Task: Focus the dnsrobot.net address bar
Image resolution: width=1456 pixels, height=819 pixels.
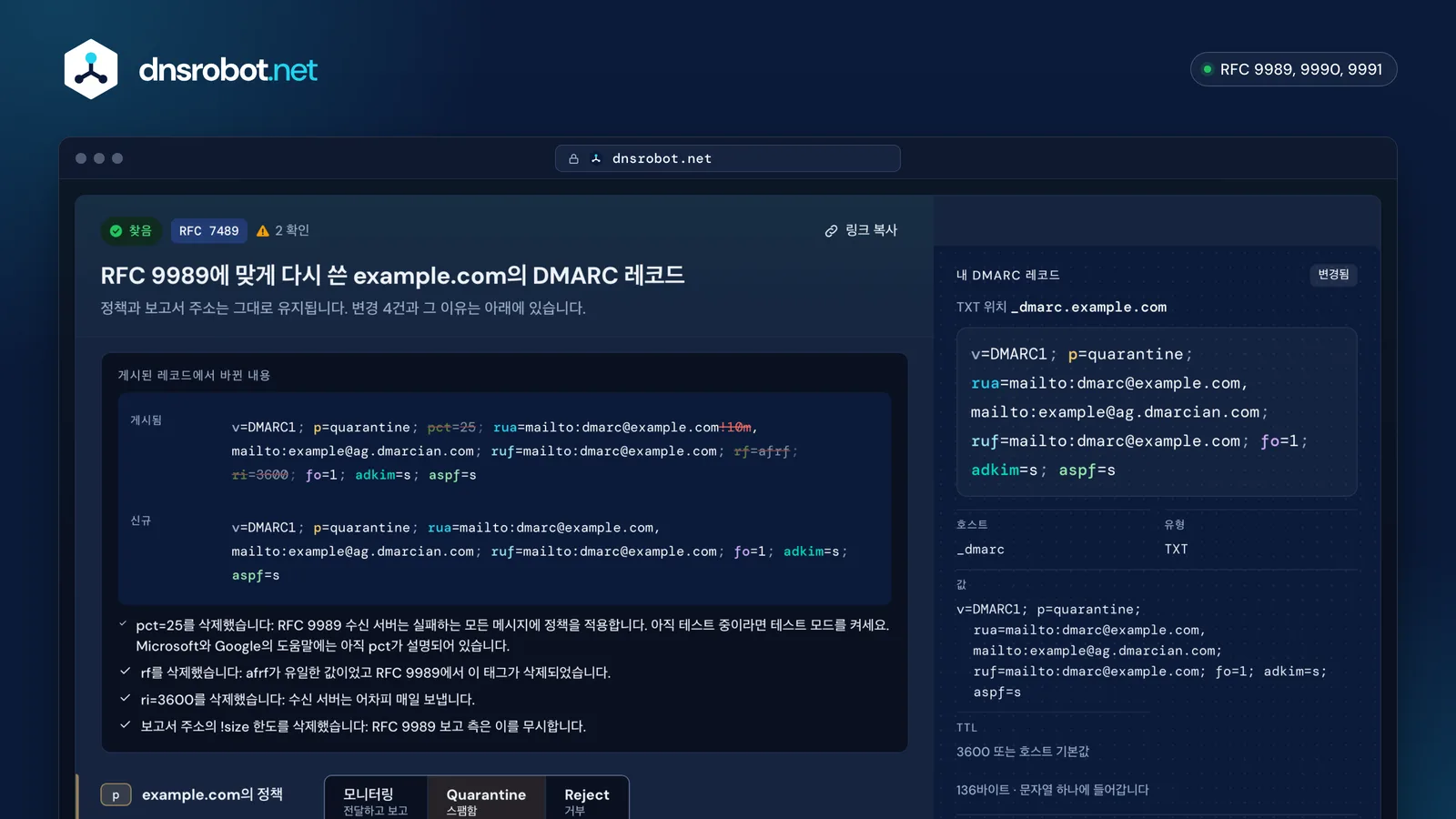Action: tap(728, 158)
